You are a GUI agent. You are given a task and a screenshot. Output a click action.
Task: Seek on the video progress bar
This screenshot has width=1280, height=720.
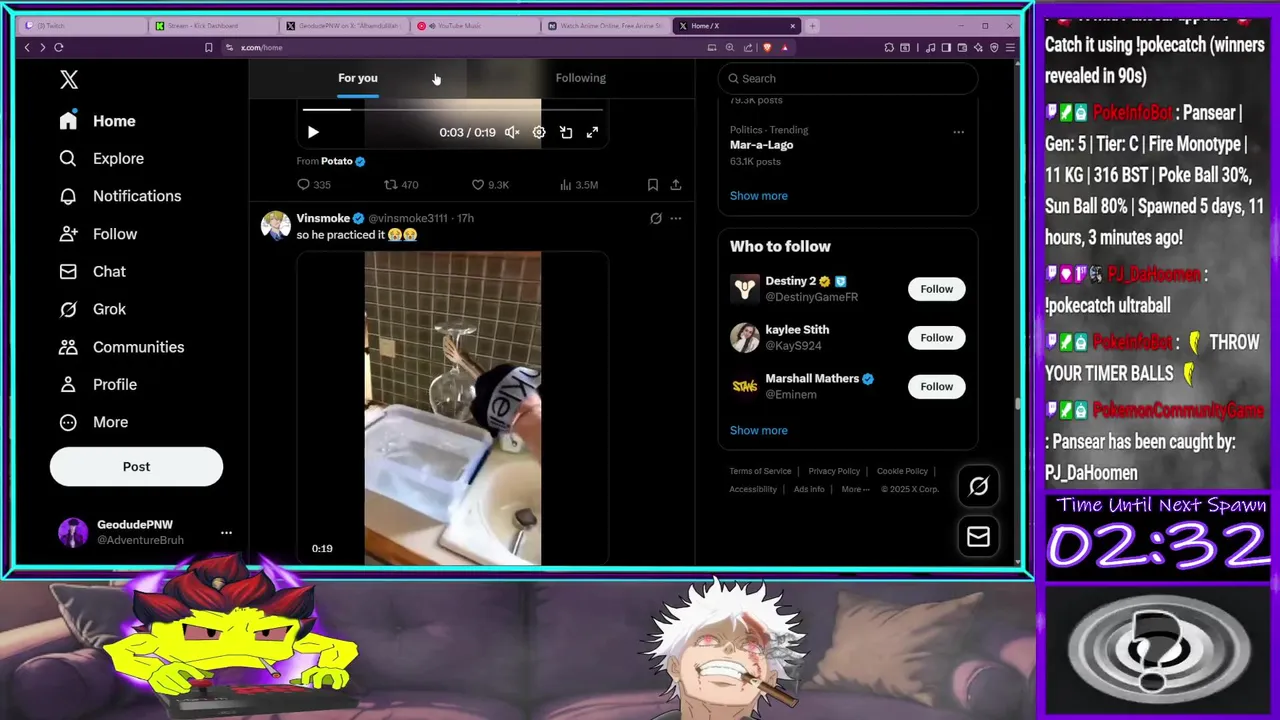click(x=452, y=110)
